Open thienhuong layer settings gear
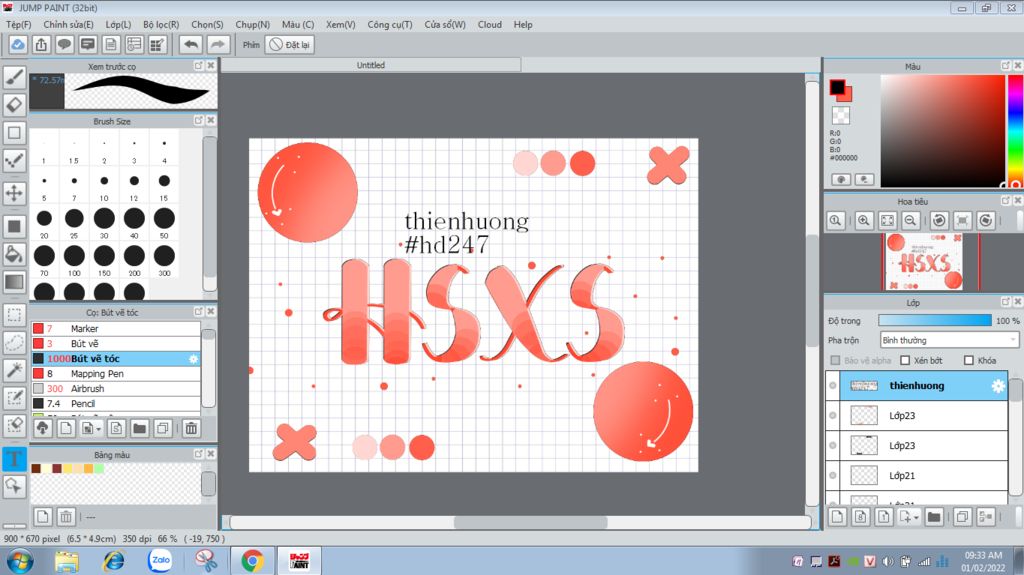The image size is (1024, 575). click(x=998, y=386)
